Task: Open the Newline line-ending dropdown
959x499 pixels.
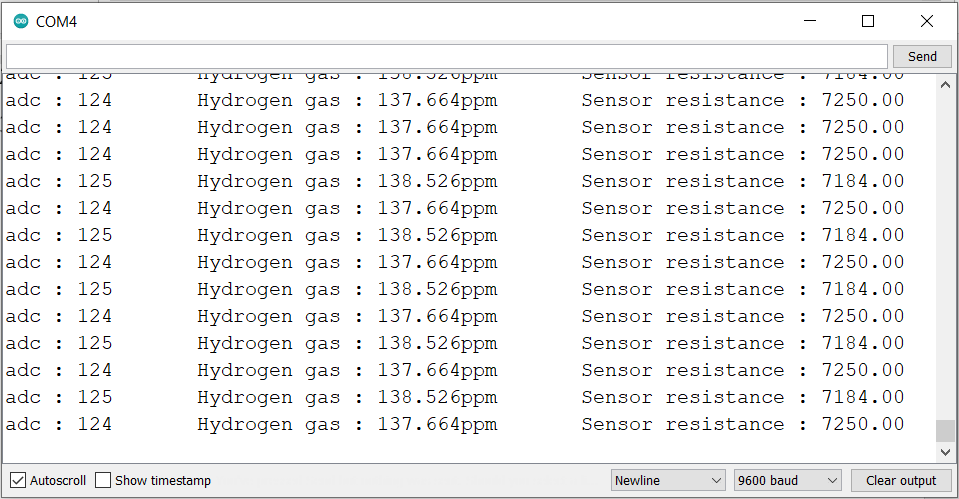Action: (x=668, y=480)
